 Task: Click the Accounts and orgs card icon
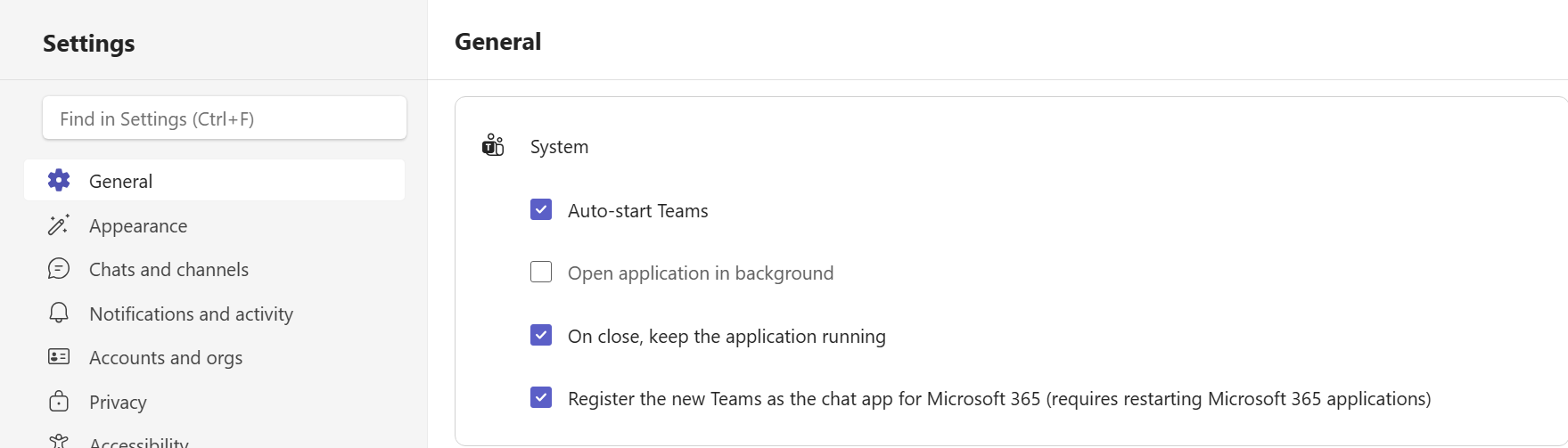tap(59, 356)
